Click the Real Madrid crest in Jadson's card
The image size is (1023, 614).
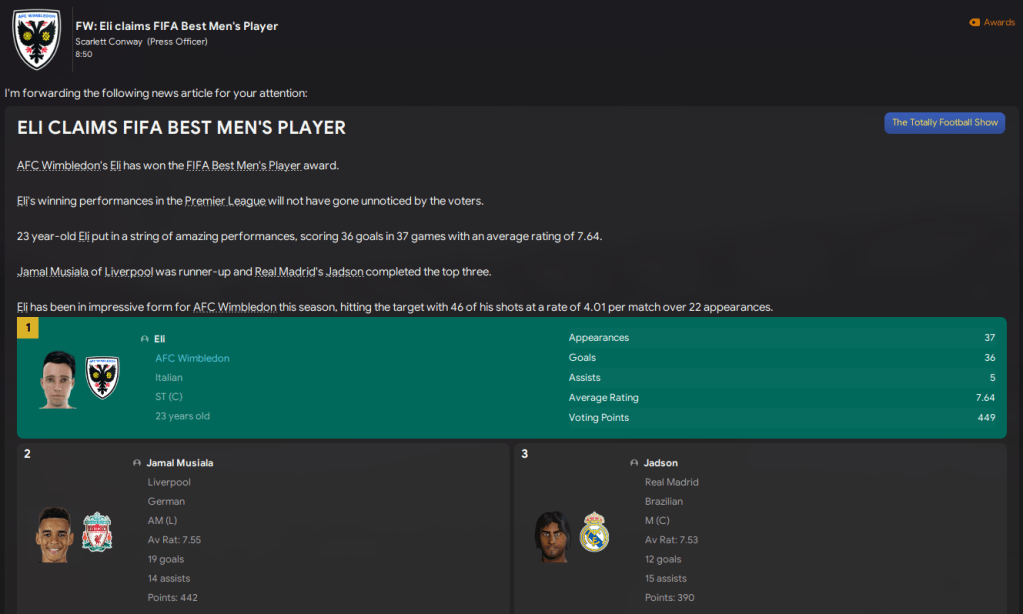pos(594,533)
